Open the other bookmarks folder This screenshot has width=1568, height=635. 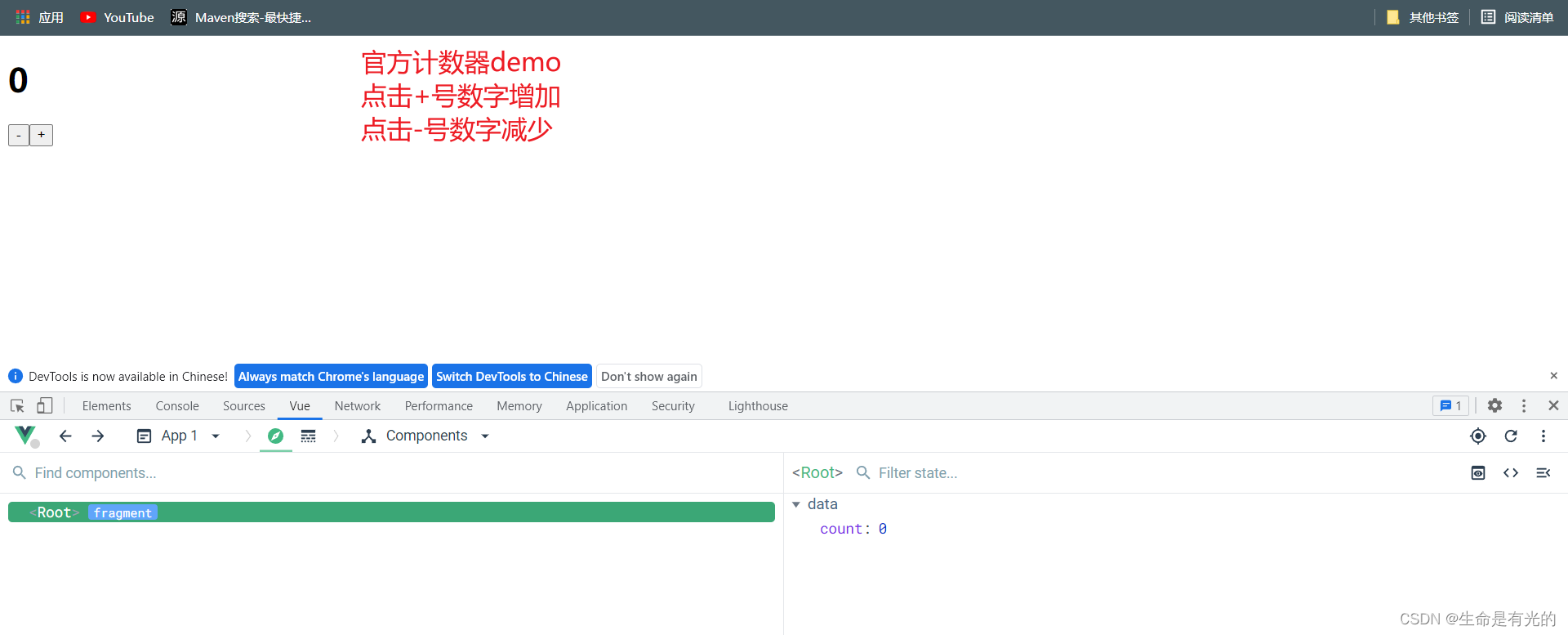[1423, 17]
